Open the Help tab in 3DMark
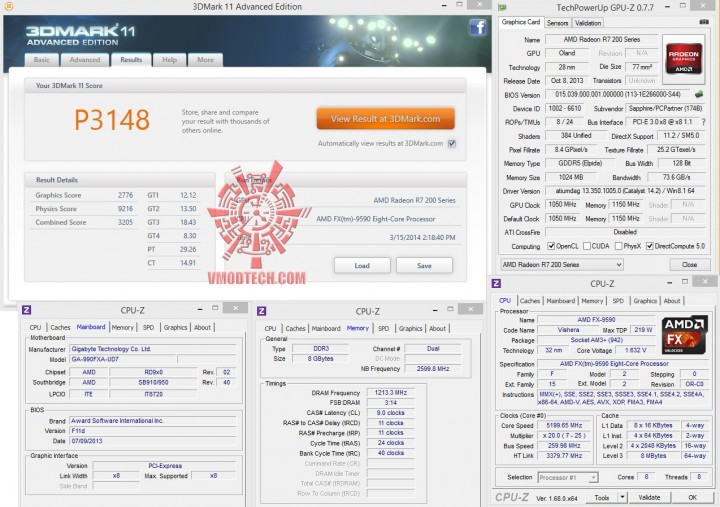The image size is (720, 507). (x=169, y=60)
